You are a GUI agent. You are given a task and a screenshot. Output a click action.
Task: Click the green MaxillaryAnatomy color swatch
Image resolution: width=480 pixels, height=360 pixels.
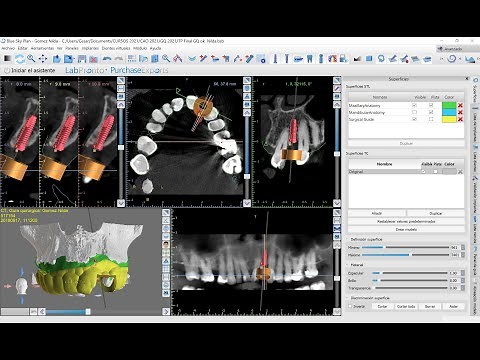[x=449, y=105]
